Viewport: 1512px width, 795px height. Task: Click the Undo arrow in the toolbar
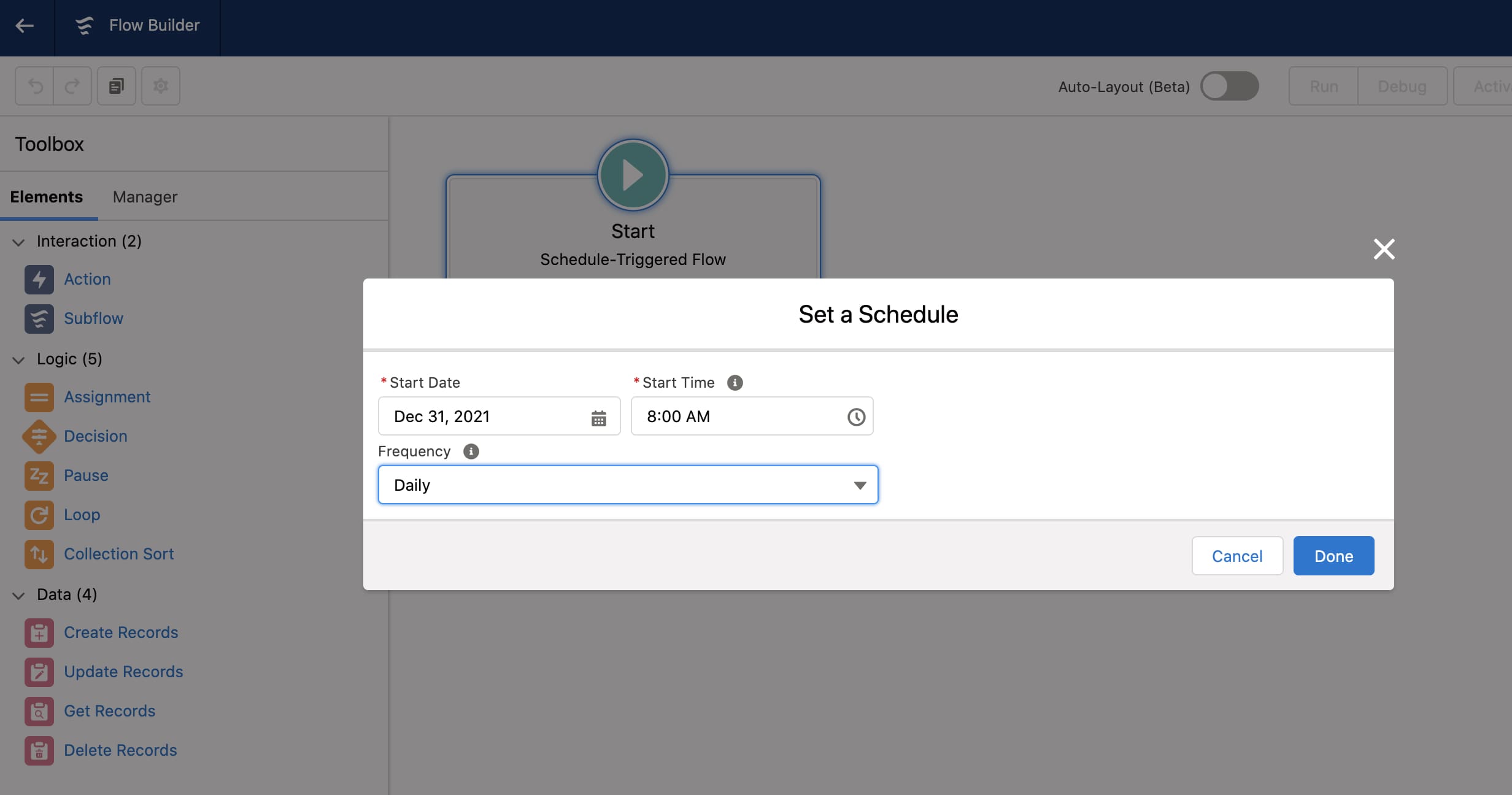coord(35,86)
